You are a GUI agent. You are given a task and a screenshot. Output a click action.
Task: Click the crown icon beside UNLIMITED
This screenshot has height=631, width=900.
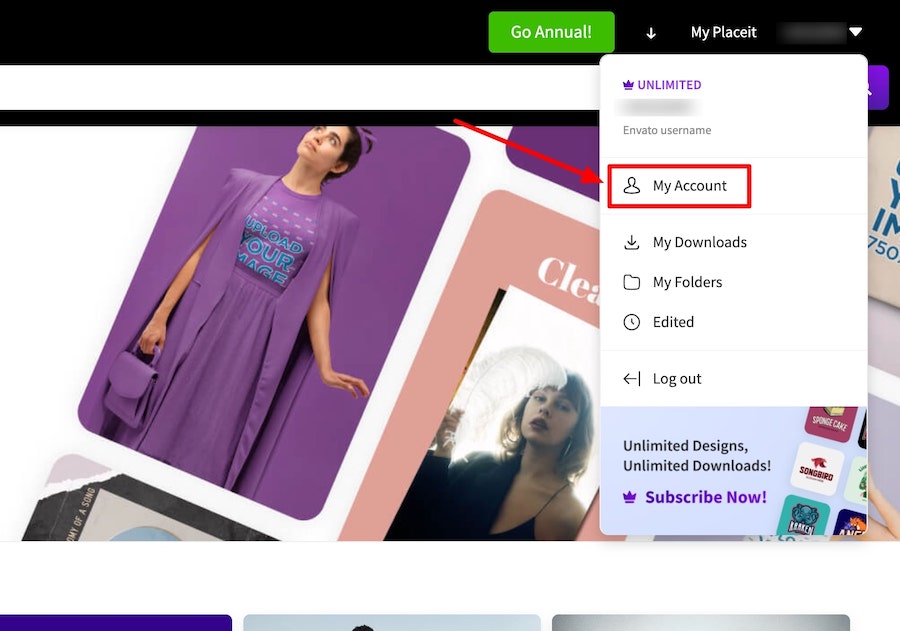pos(629,85)
